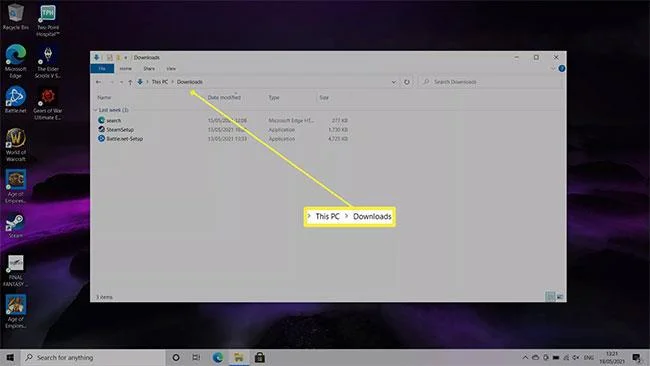Screen dimensions: 650x366
Task: Open Windows Start menu
Action: 10,357
